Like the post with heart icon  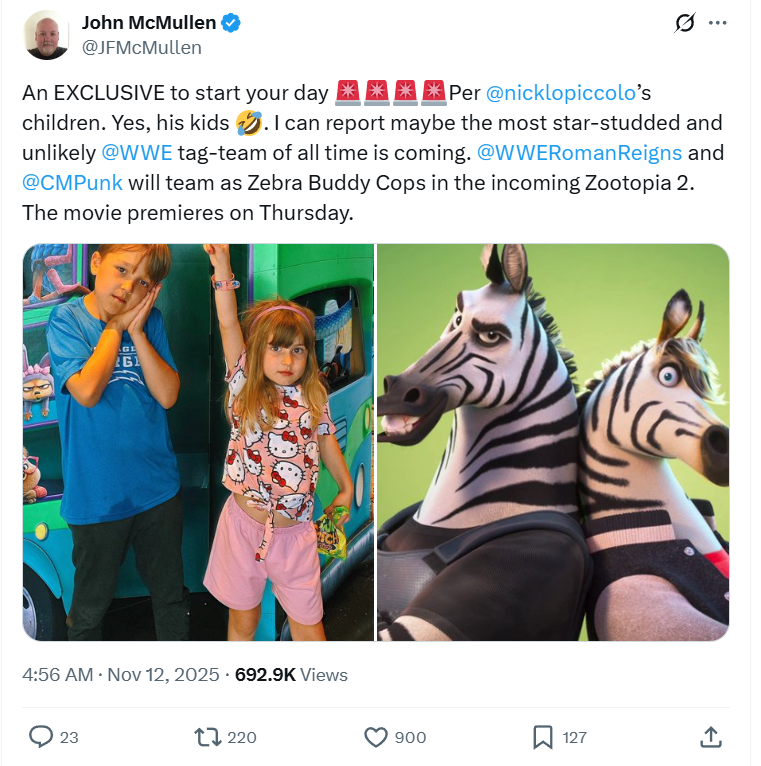[x=376, y=737]
